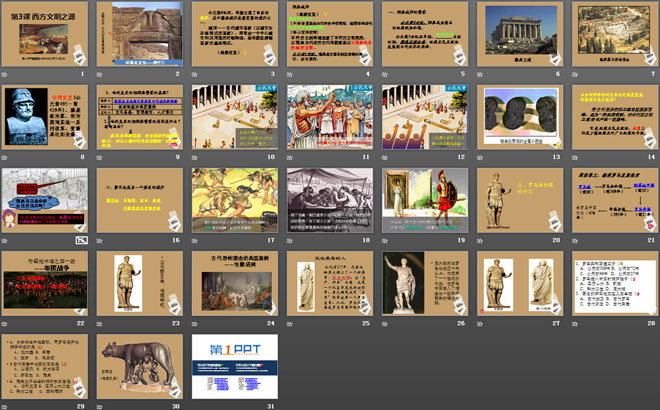This screenshot has width=660, height=410.
Task: Select slide 9 containing the table of questions
Action: point(140,117)
